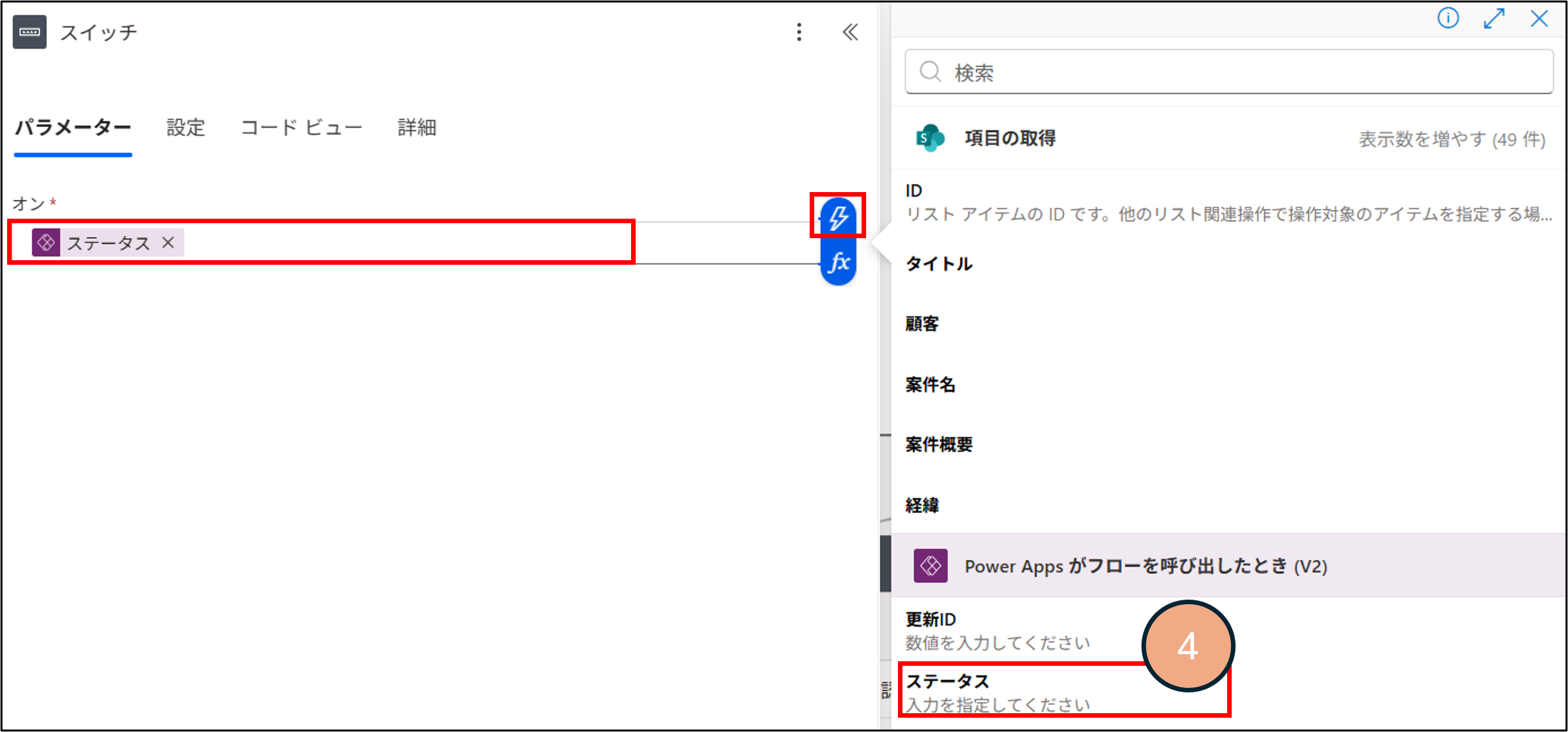Select the 詳細 tab
This screenshot has height=732, width=1568.
coord(417,127)
